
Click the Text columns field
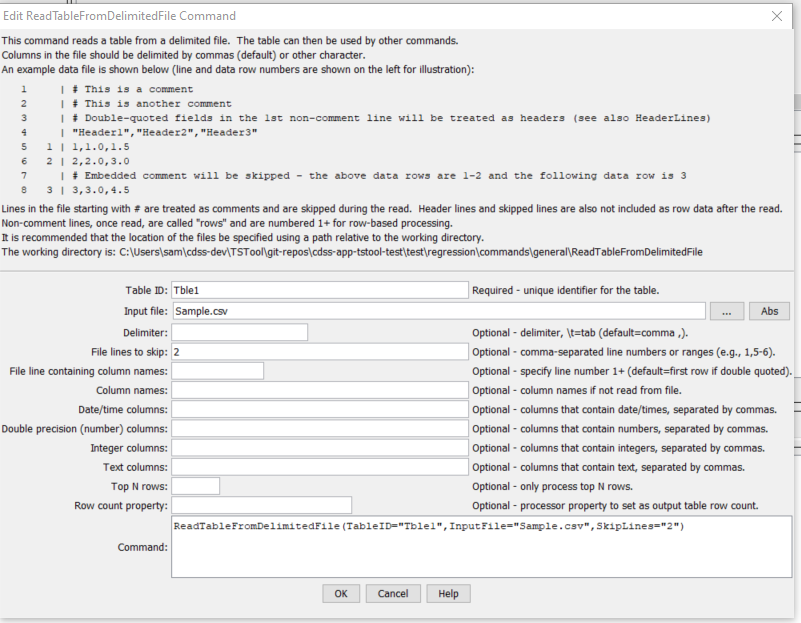320,467
